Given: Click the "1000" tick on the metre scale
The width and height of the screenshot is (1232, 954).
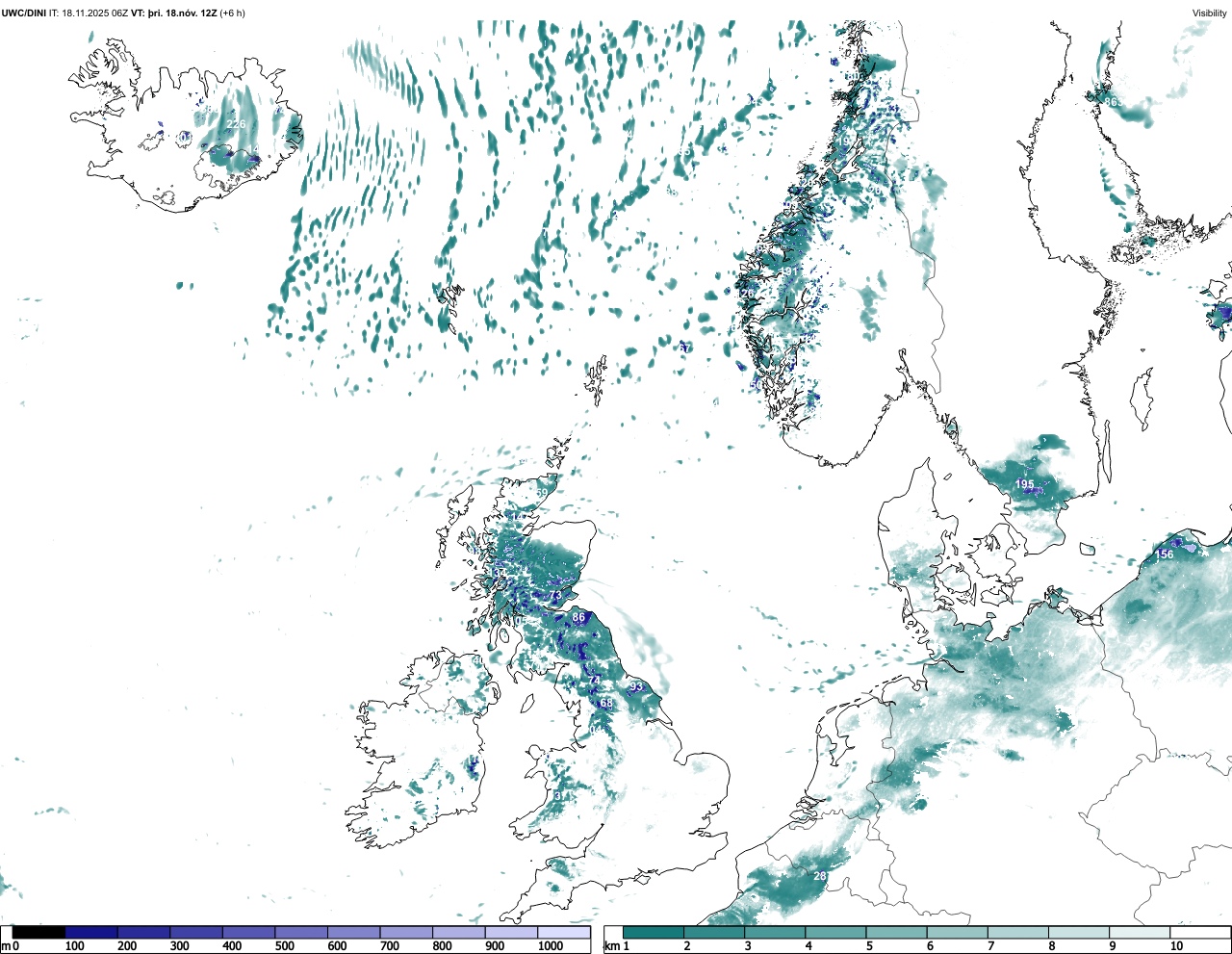Looking at the screenshot, I should click(551, 946).
